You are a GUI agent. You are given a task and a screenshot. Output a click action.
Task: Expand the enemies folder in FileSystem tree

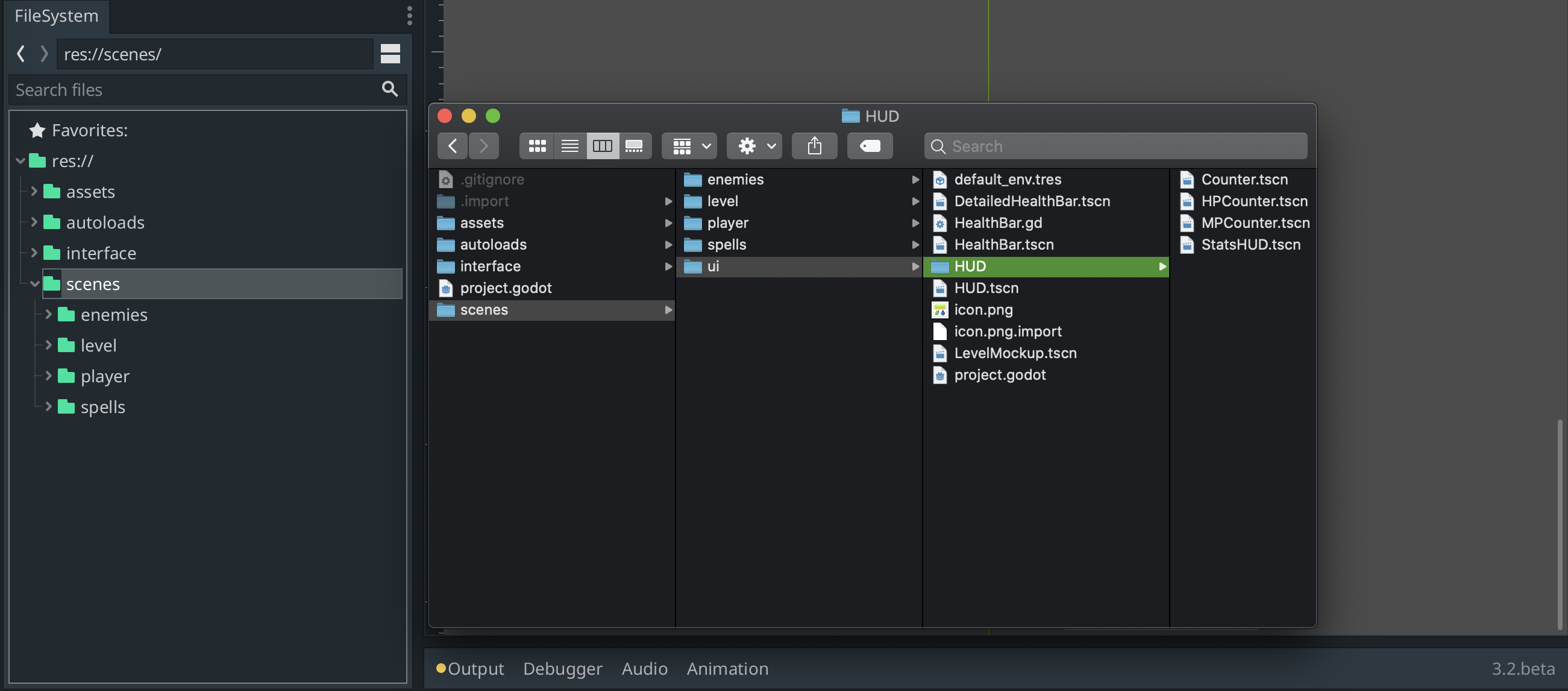click(48, 315)
